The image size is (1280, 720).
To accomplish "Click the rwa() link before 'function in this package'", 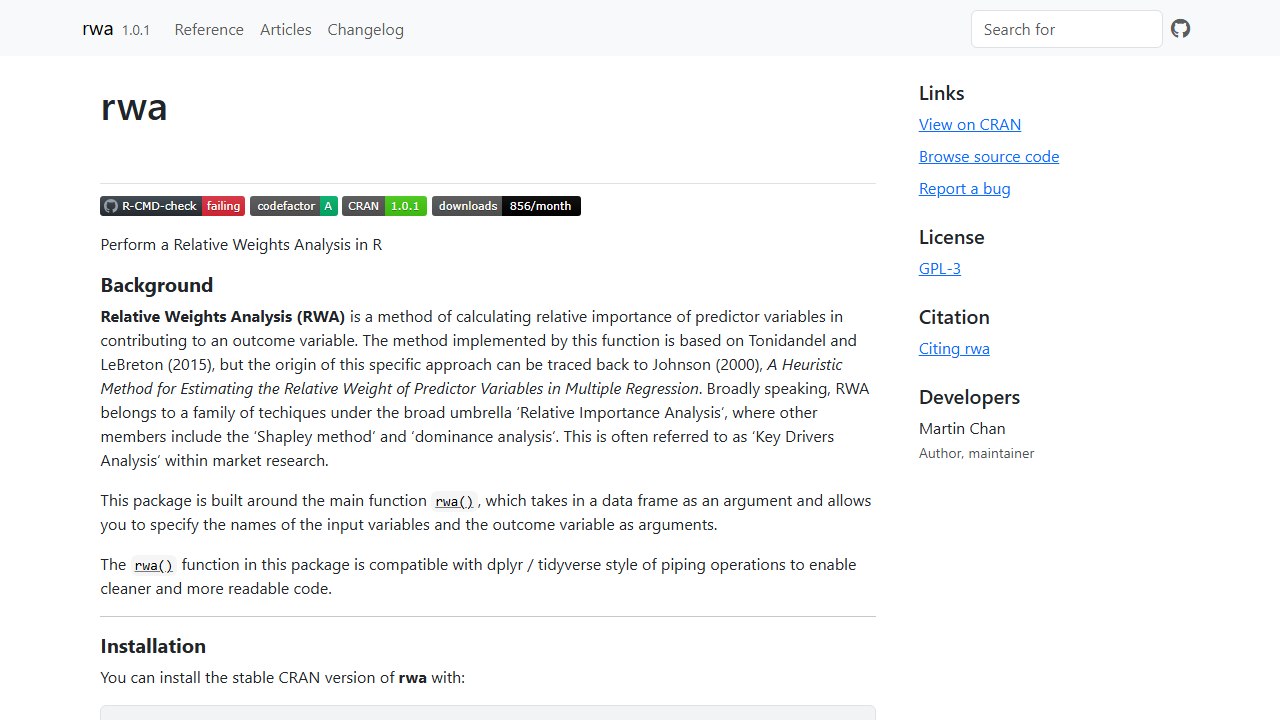I will coord(154,565).
